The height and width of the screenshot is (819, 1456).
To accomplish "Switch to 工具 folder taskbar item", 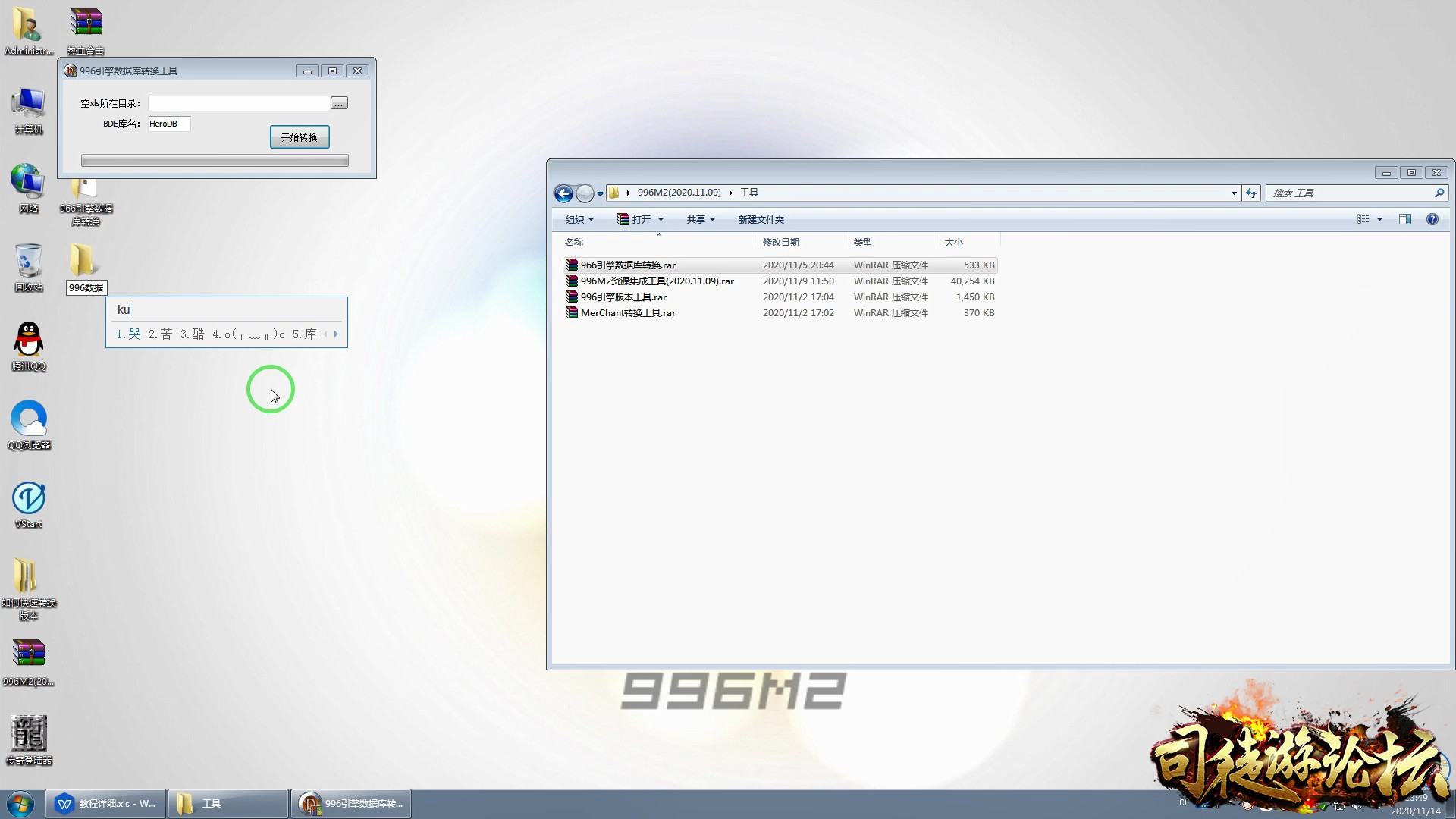I will [x=227, y=804].
